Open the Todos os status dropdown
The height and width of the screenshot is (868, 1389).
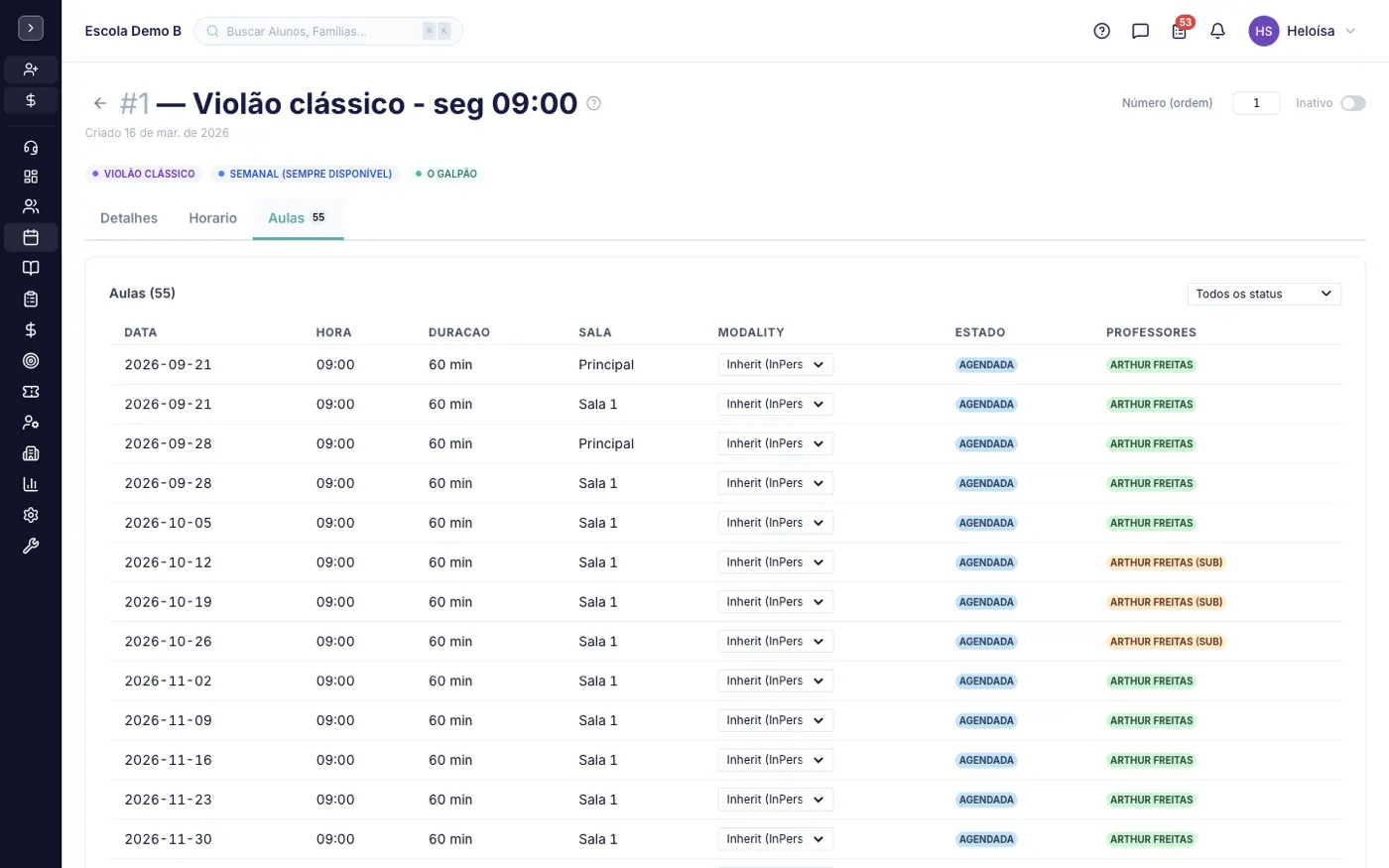click(x=1264, y=294)
